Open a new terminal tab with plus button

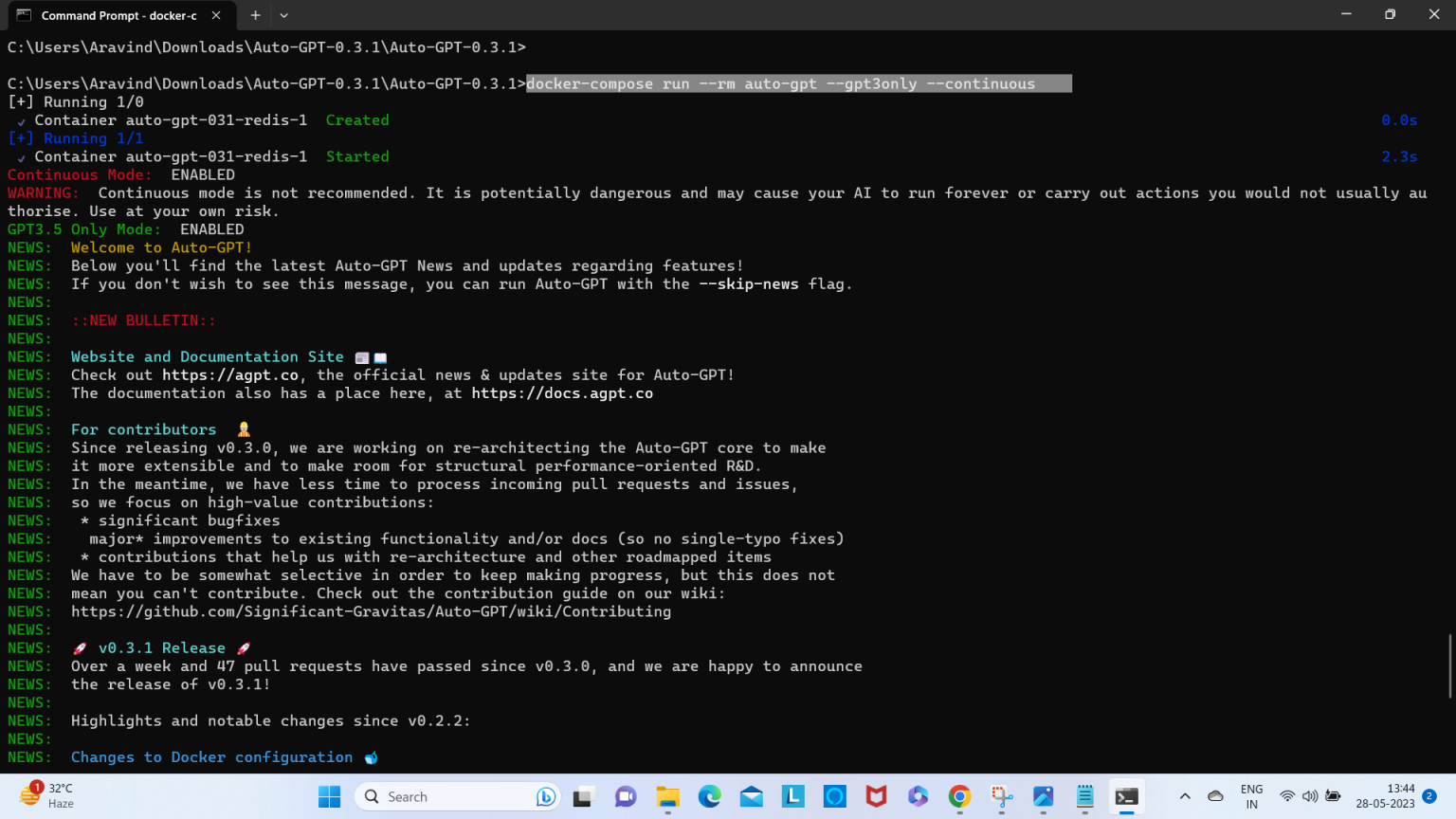[255, 15]
